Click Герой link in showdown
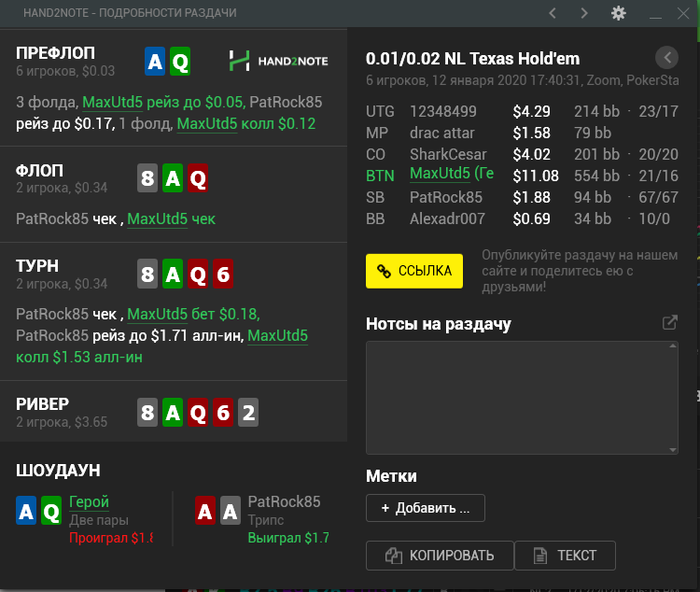The image size is (700, 592). 89,502
